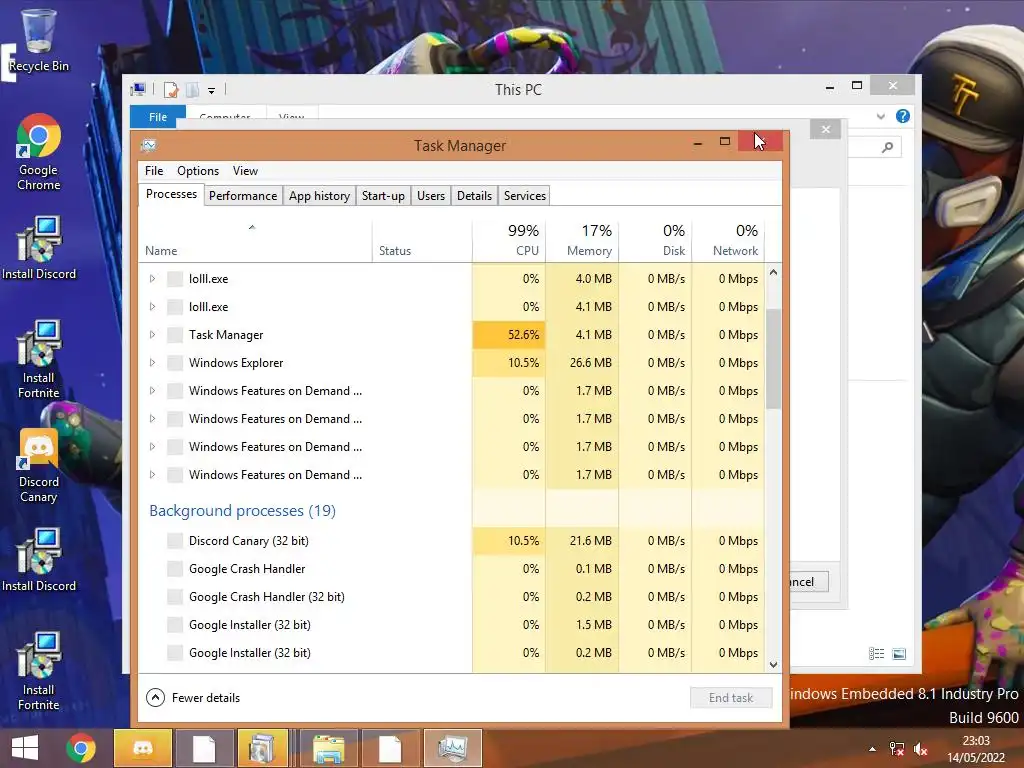Screen dimensions: 1024x768
Task: Sort by Status column header
Action: tap(422, 240)
